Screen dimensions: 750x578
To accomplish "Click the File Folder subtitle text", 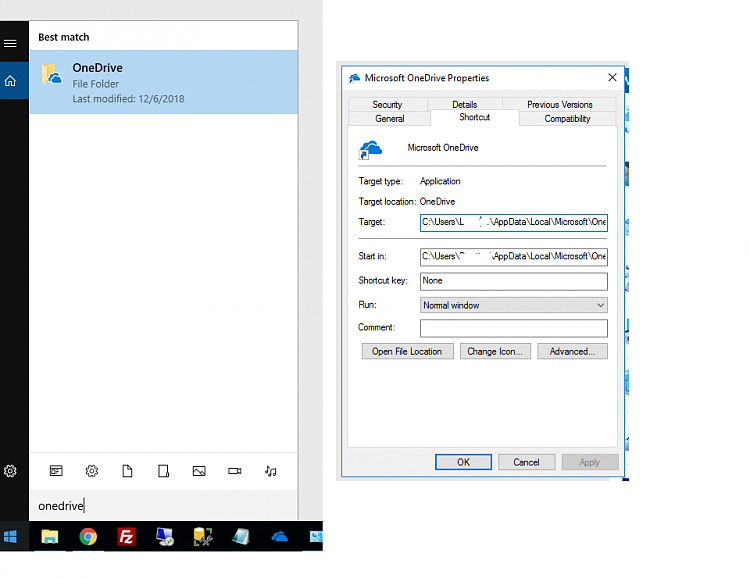I will pos(96,84).
